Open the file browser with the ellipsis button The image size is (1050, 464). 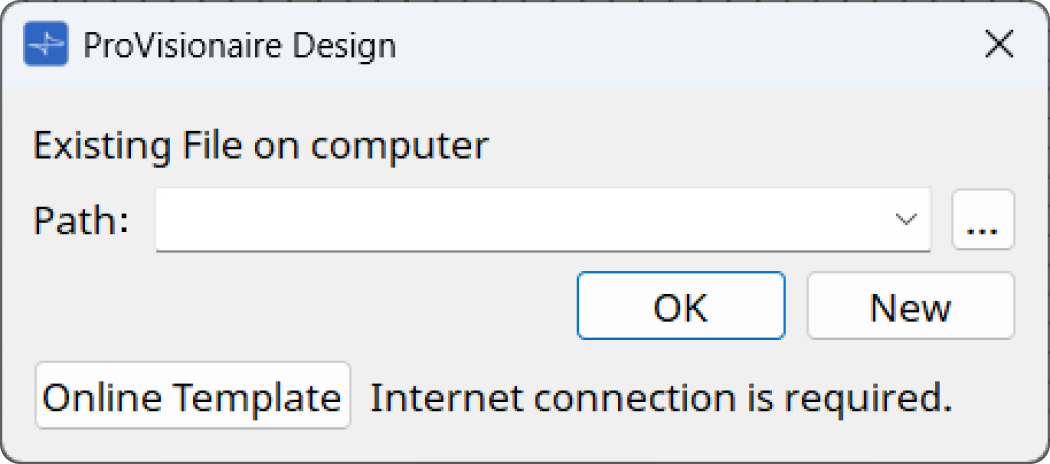[x=982, y=220]
